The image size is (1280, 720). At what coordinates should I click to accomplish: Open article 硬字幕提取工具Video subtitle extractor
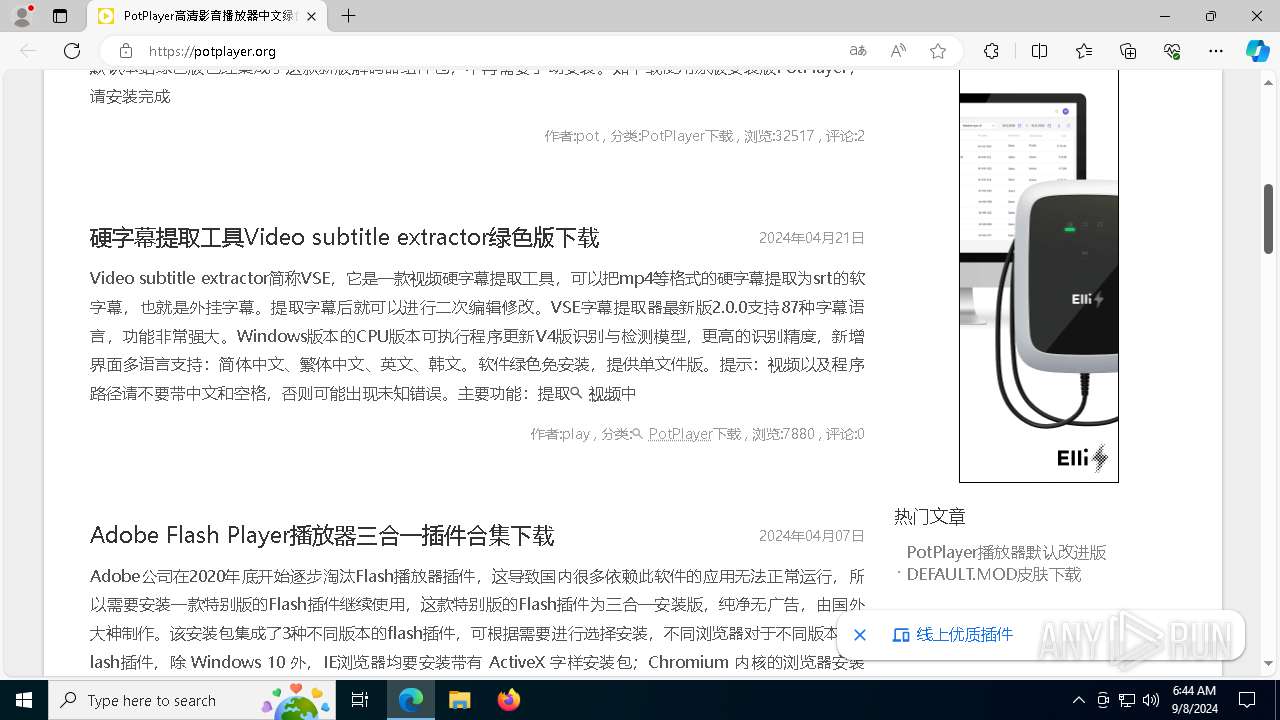tap(344, 238)
